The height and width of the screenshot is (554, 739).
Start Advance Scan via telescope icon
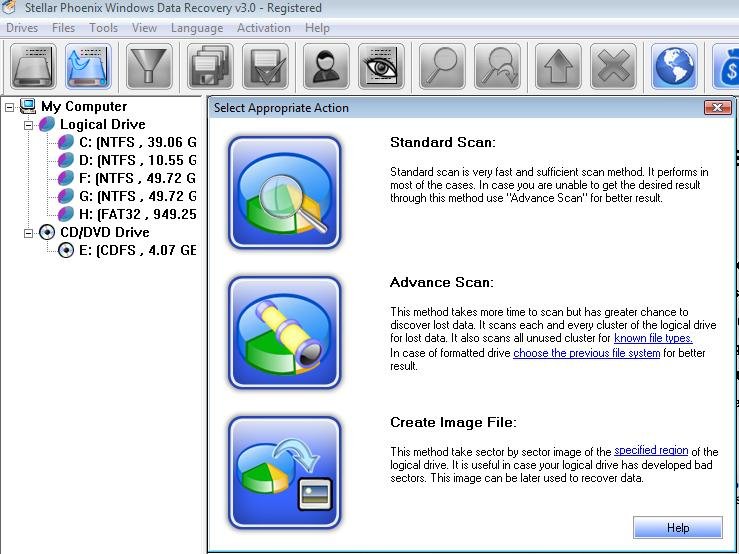pyautogui.click(x=285, y=332)
